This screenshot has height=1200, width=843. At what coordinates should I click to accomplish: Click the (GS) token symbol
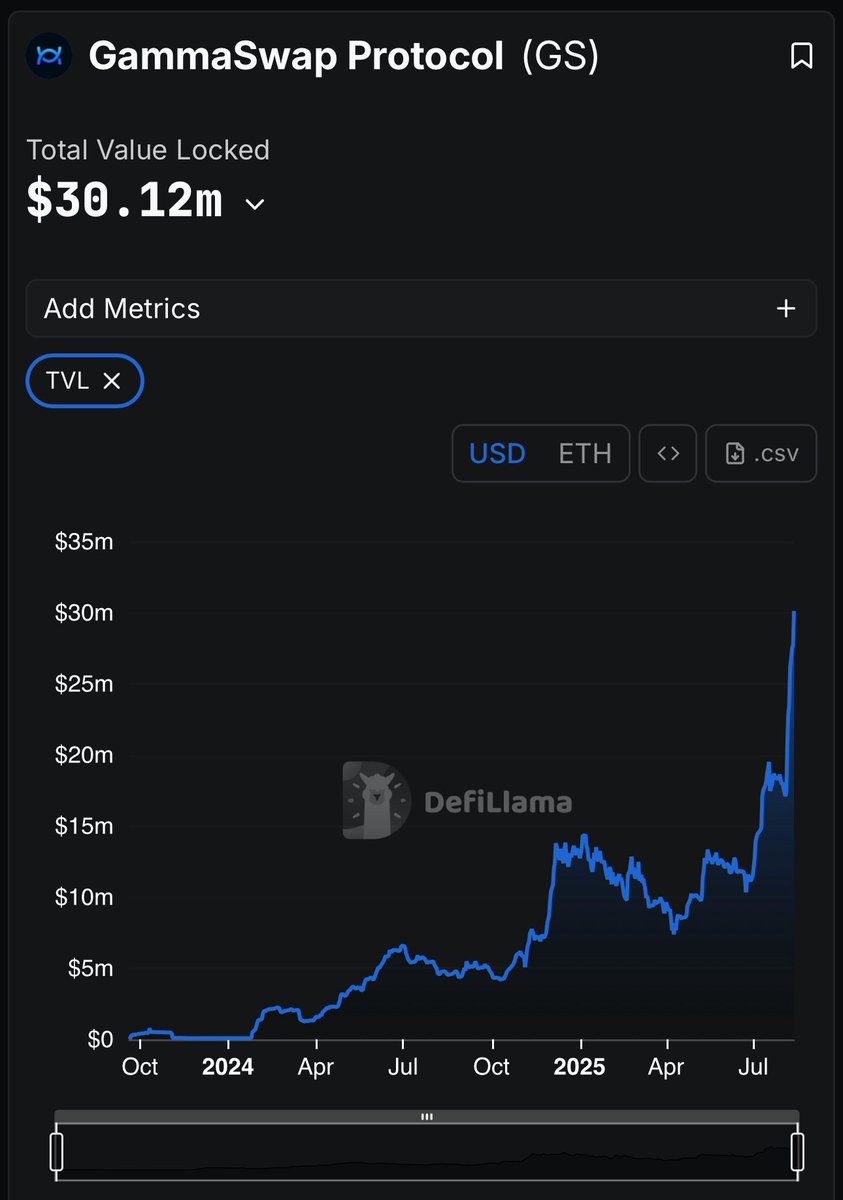pyautogui.click(x=561, y=57)
